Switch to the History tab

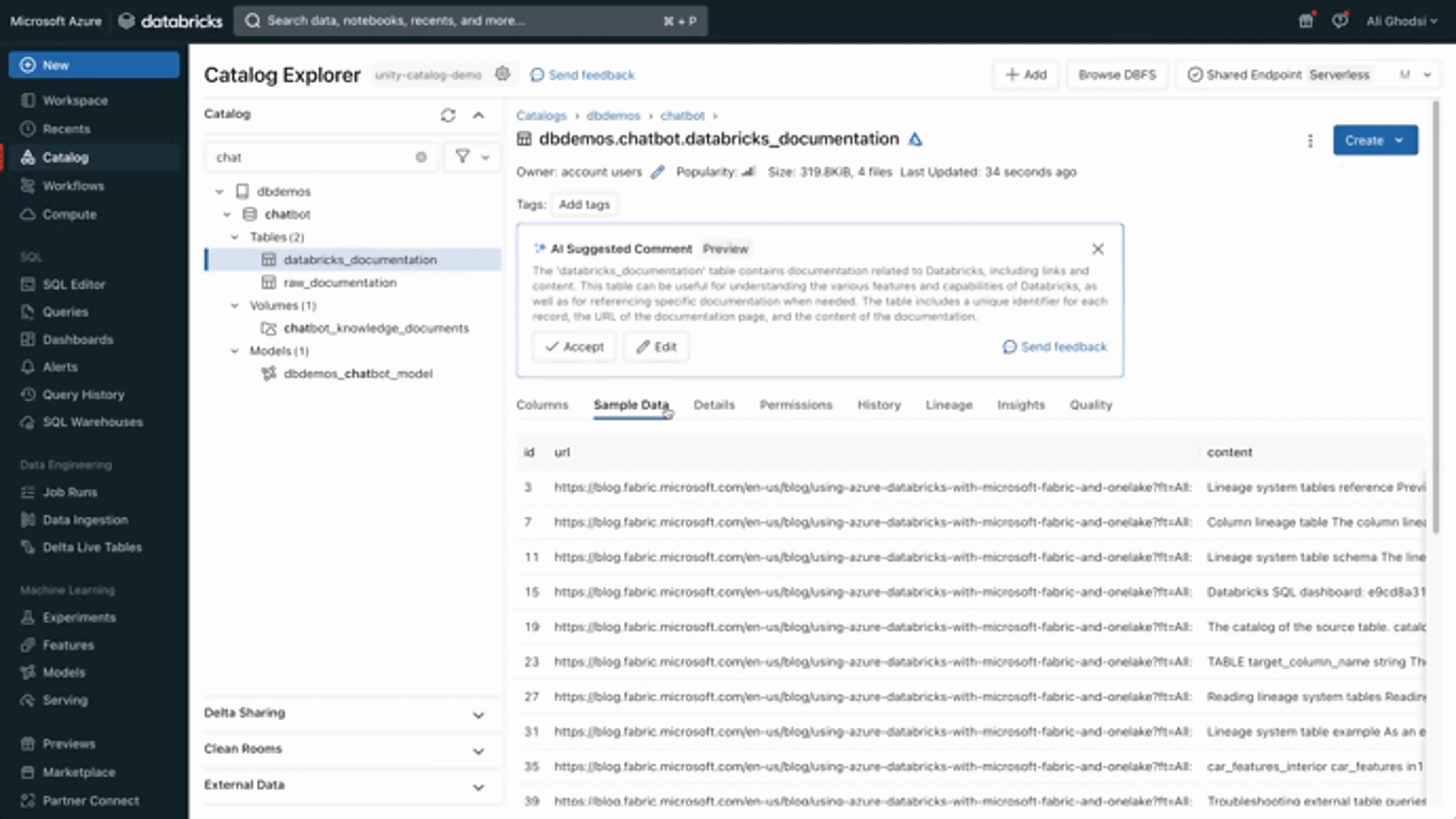[879, 405]
